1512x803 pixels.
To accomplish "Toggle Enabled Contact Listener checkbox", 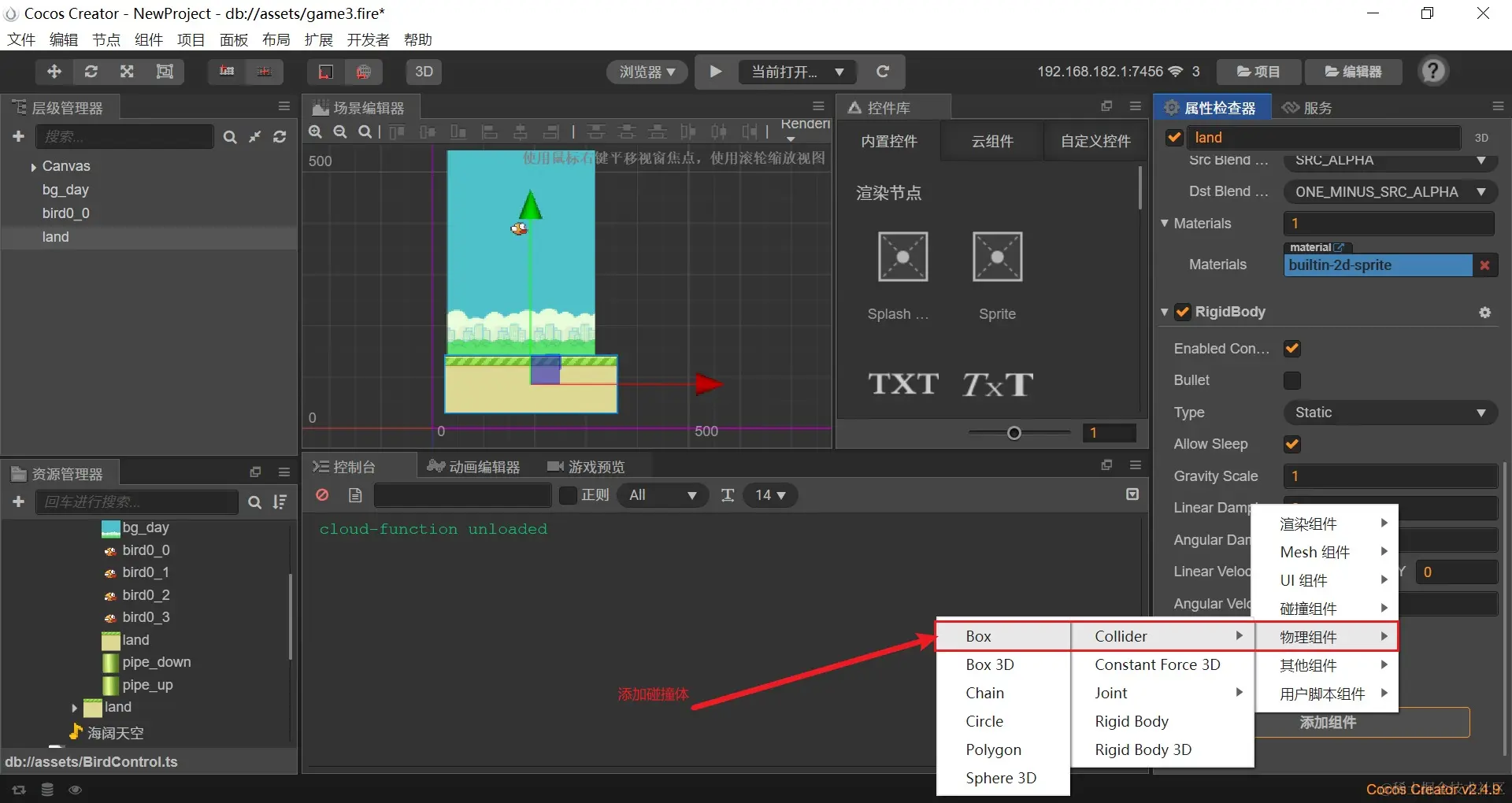I will pyautogui.click(x=1292, y=348).
